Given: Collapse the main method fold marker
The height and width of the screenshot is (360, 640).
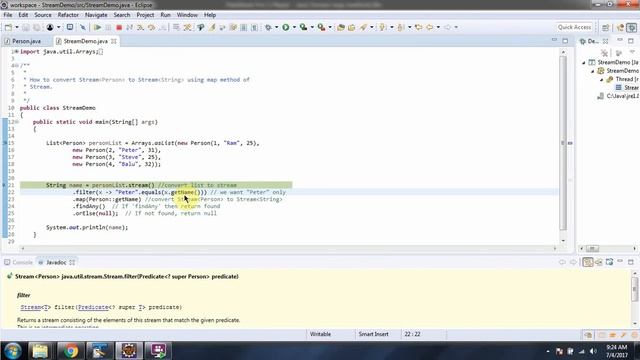Looking at the screenshot, I should click(x=17, y=122).
